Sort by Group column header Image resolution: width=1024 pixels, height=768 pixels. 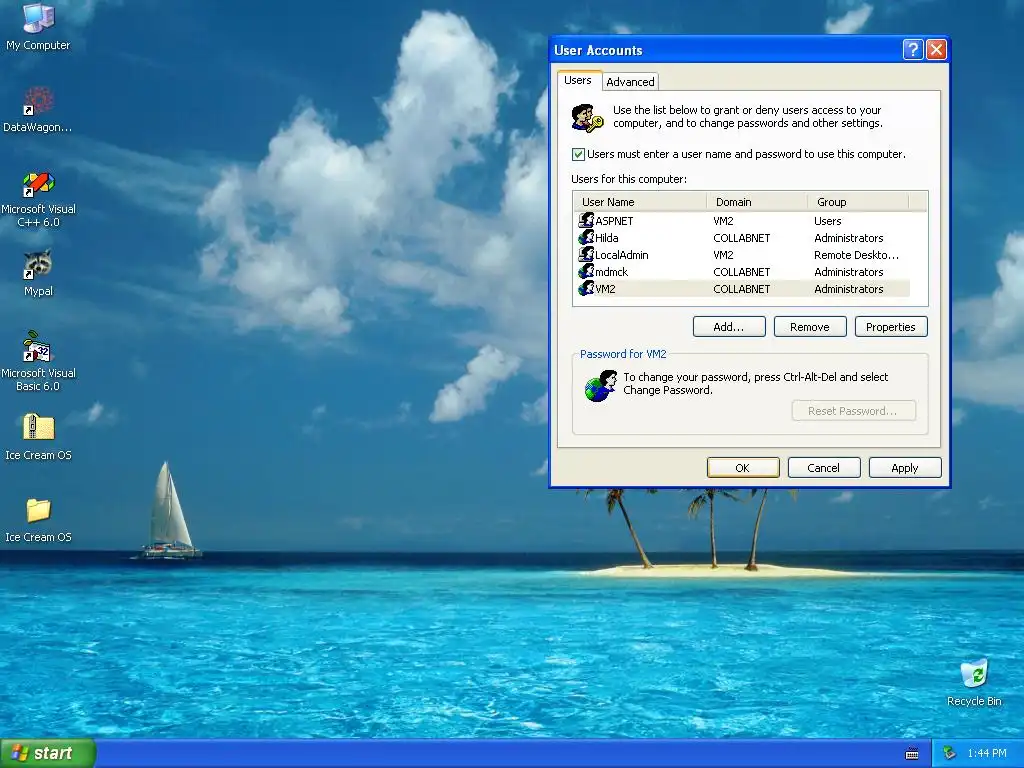coord(858,202)
